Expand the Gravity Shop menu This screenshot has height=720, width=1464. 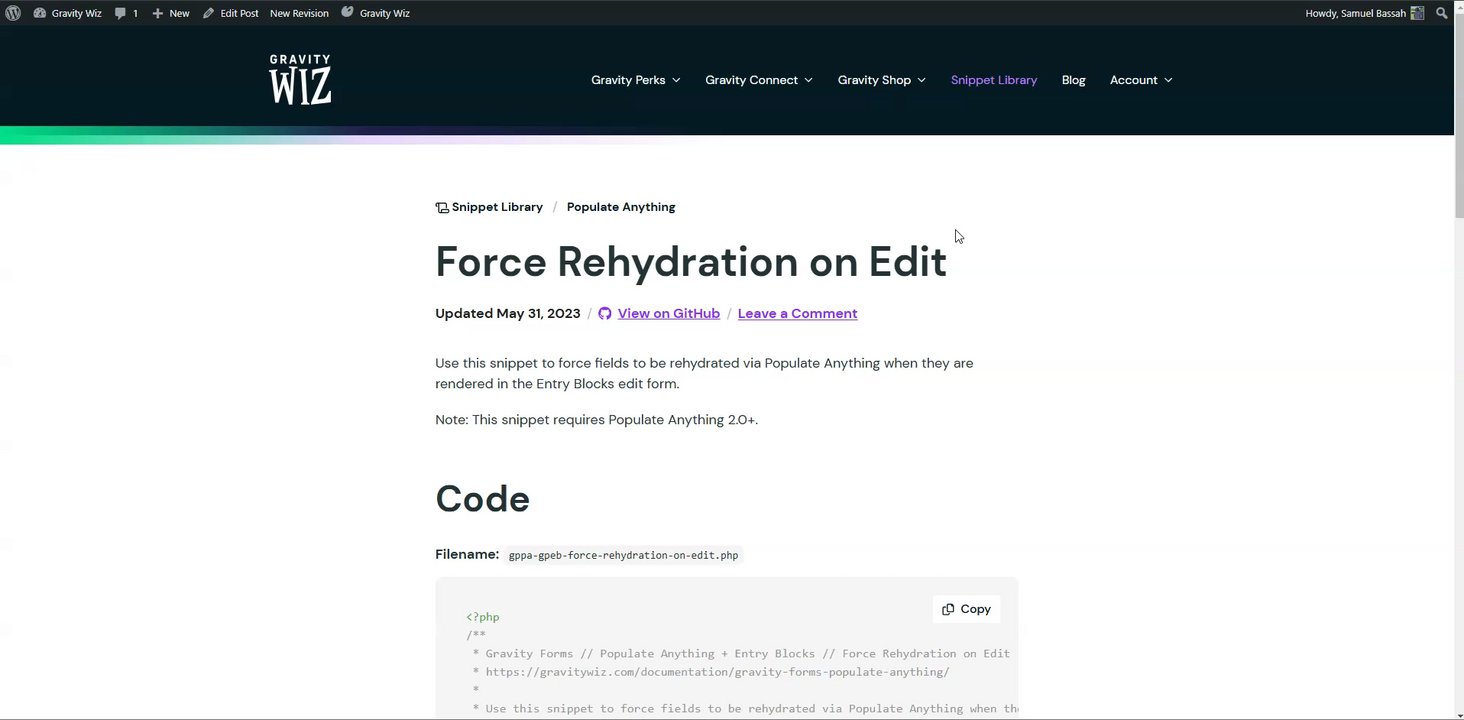(882, 80)
